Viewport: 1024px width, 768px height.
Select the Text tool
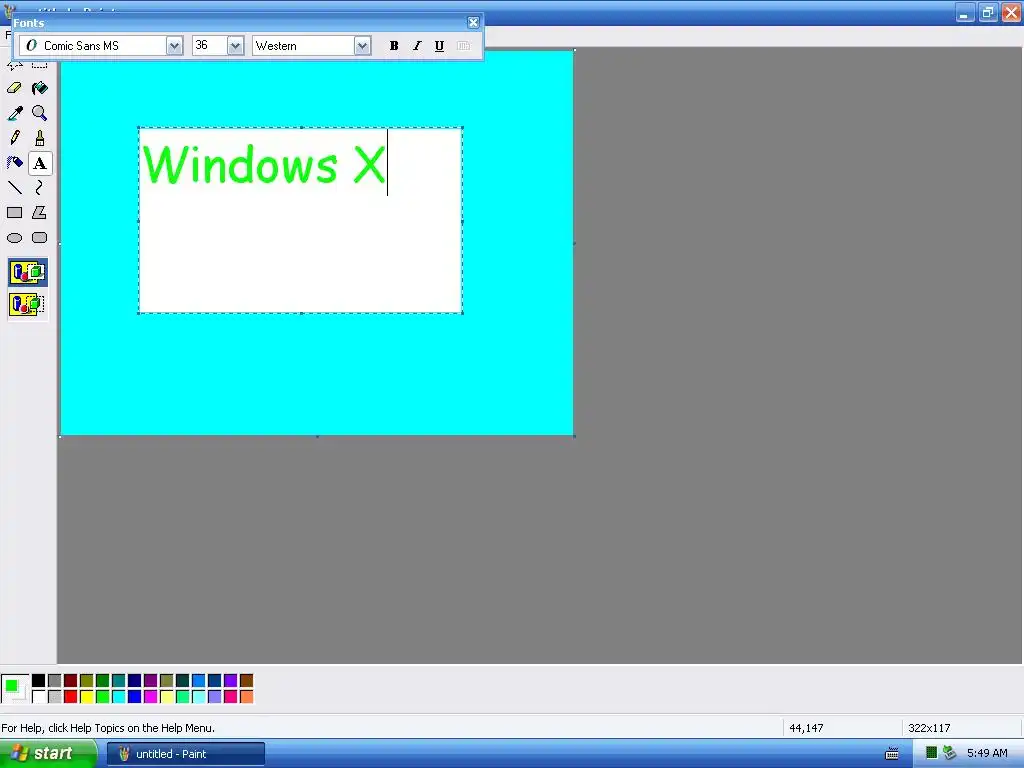[40, 163]
